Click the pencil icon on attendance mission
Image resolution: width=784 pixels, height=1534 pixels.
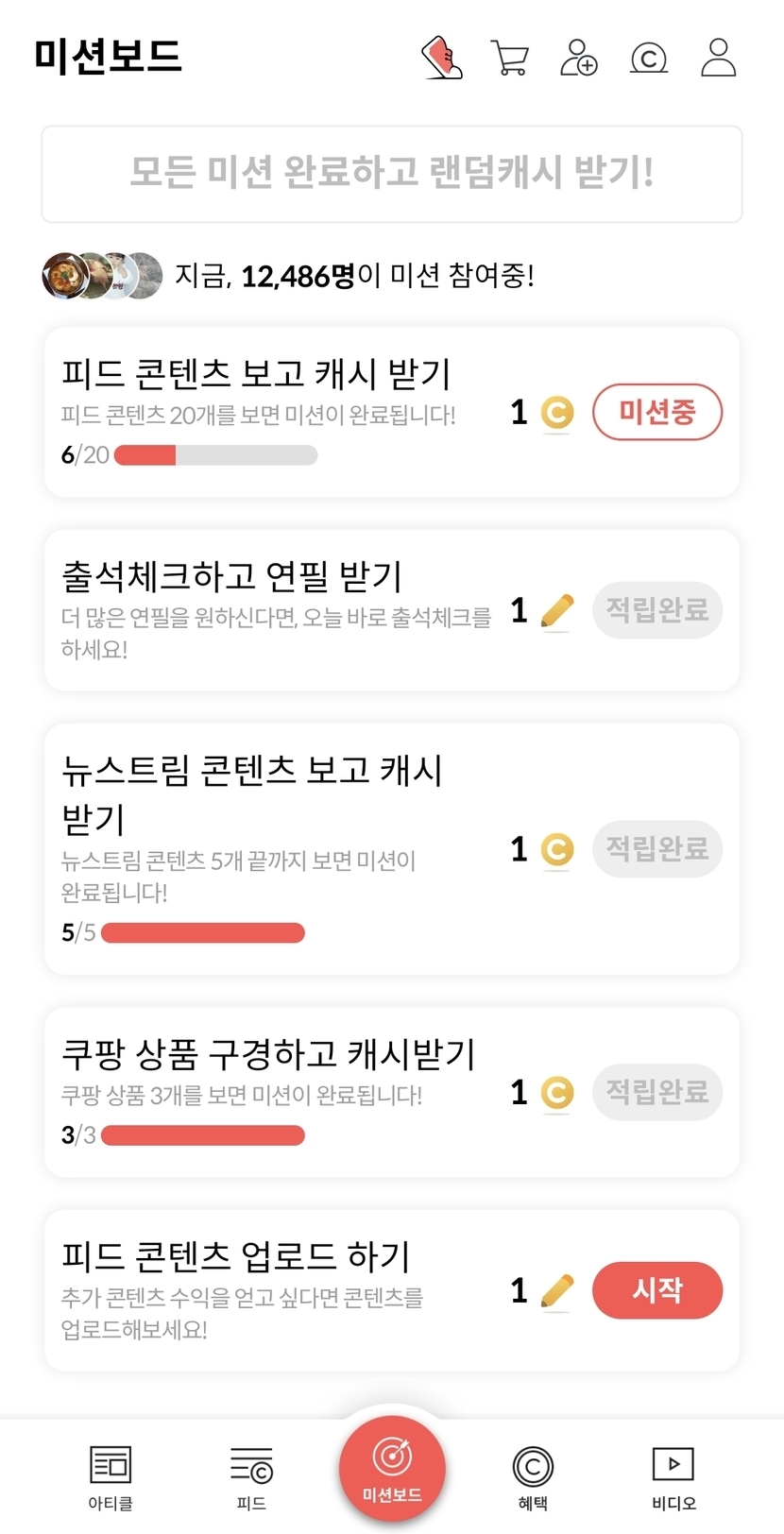point(556,611)
